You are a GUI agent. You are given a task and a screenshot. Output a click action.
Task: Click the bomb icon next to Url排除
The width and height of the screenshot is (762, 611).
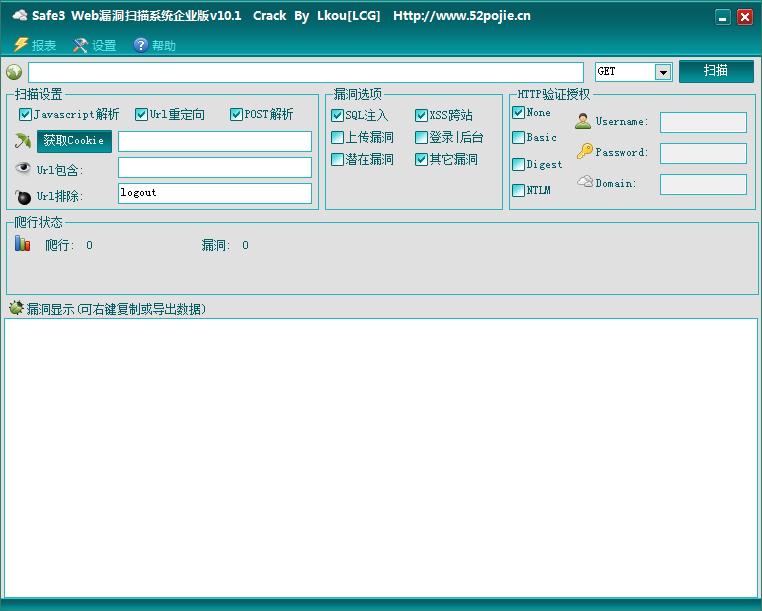click(23, 195)
